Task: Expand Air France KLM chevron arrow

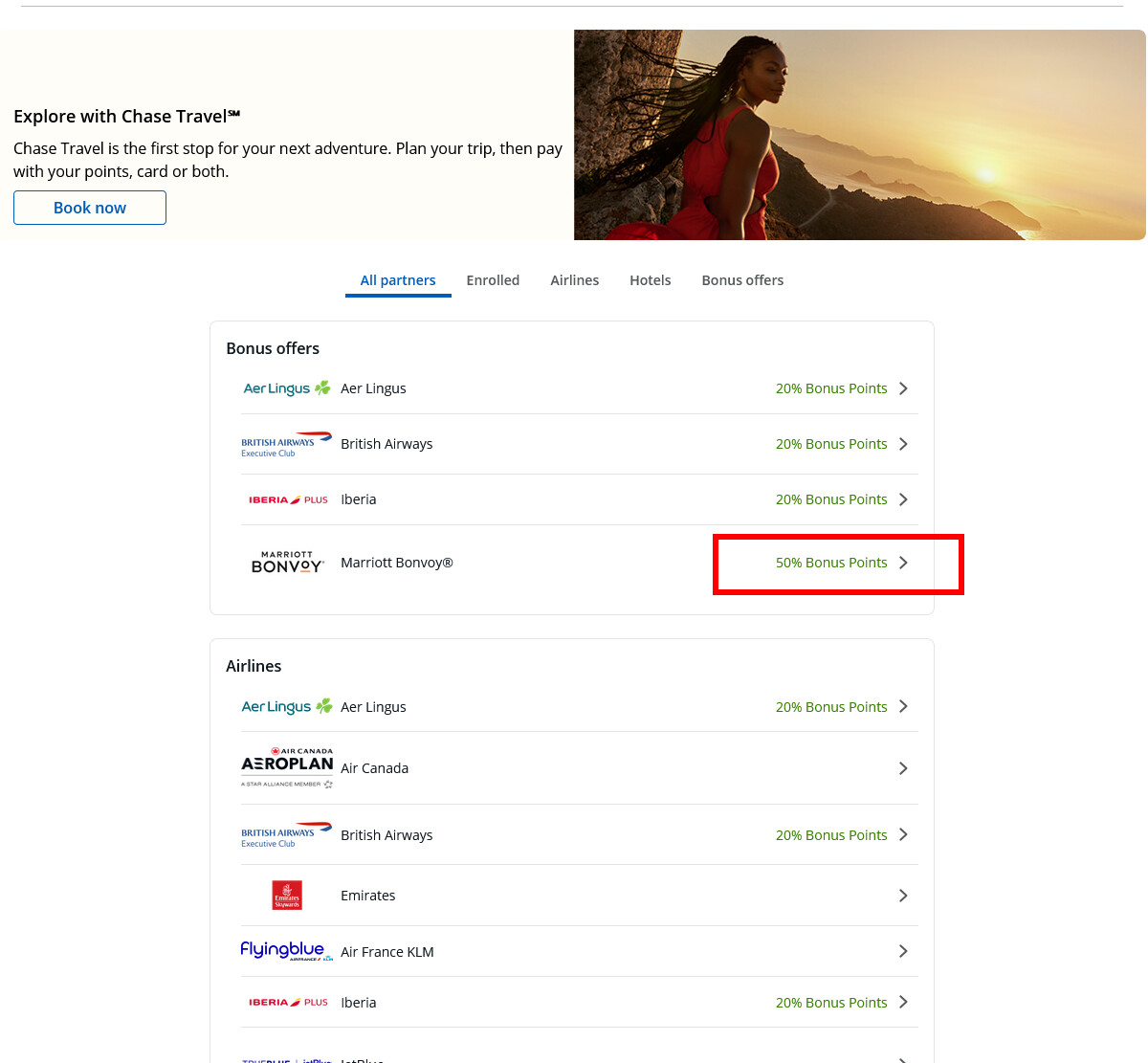Action: (903, 951)
